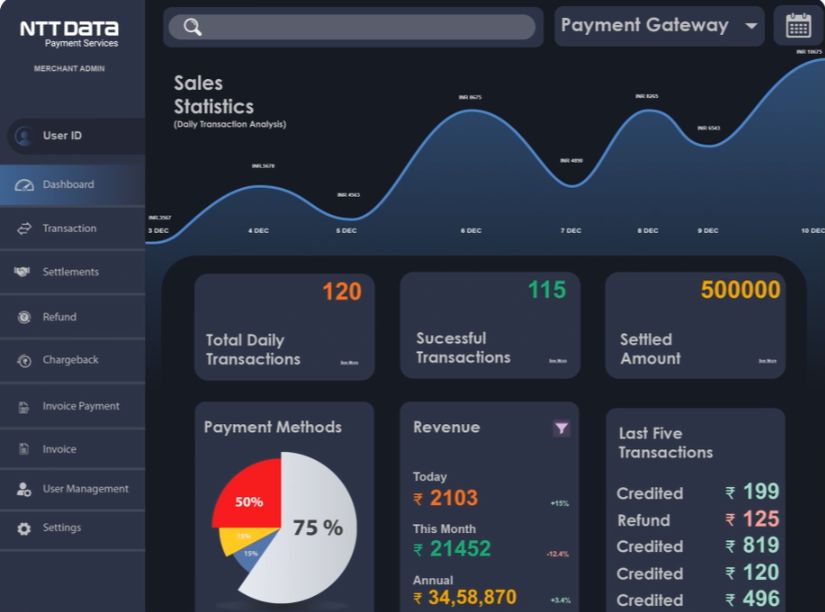
Task: Open the Settlements menu item
Action: click(x=73, y=272)
